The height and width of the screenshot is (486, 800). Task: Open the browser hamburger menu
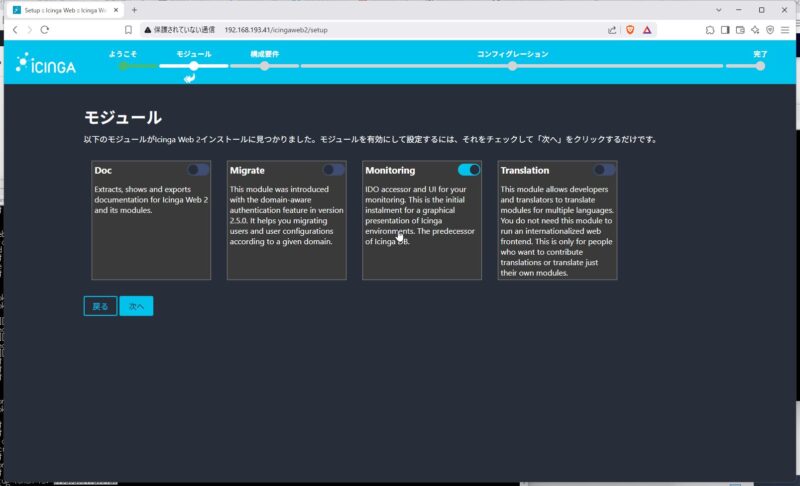point(785,30)
